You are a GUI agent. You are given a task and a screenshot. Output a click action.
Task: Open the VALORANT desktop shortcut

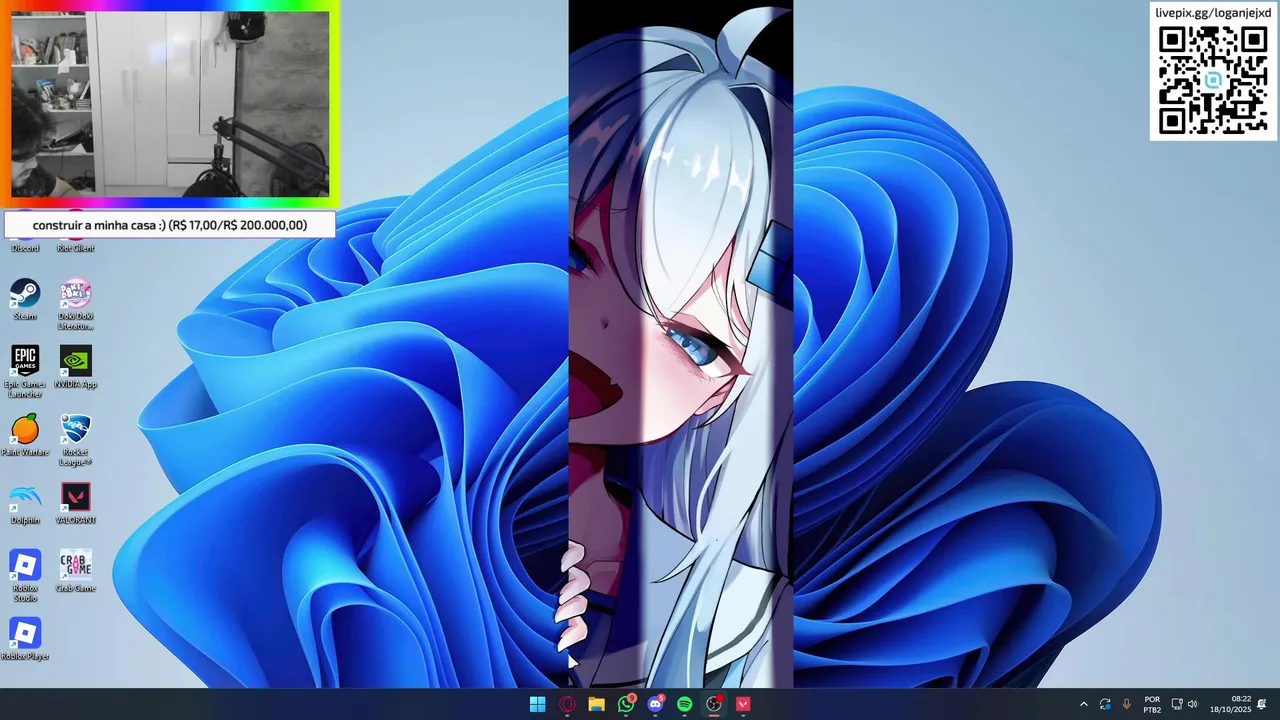[76, 503]
